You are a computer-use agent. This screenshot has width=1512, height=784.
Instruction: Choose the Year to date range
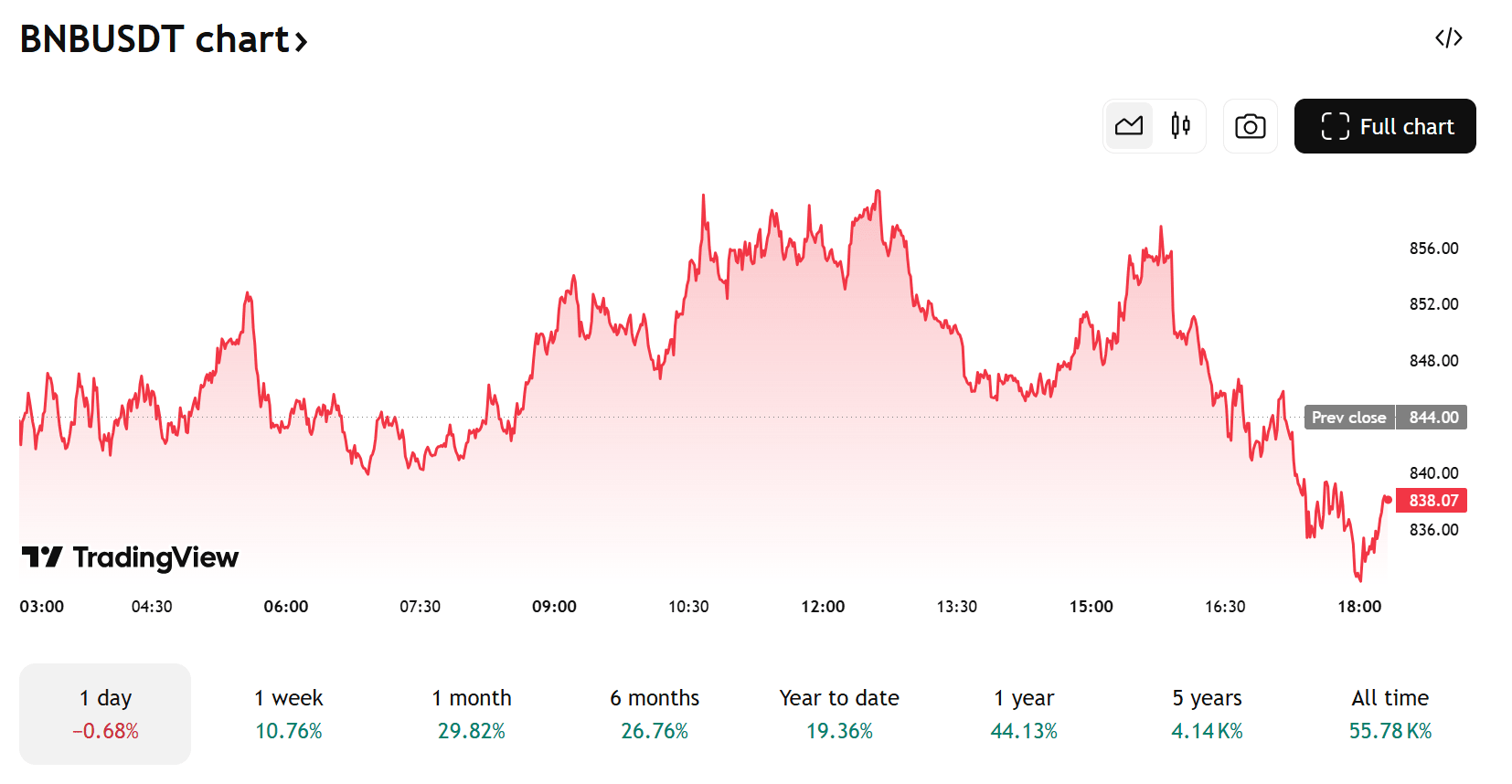click(x=839, y=714)
